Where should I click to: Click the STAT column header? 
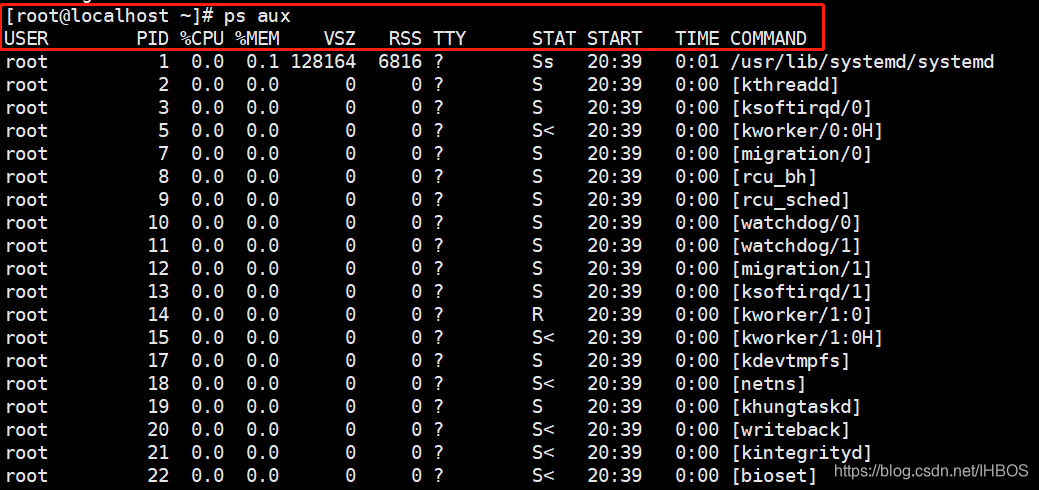[554, 38]
